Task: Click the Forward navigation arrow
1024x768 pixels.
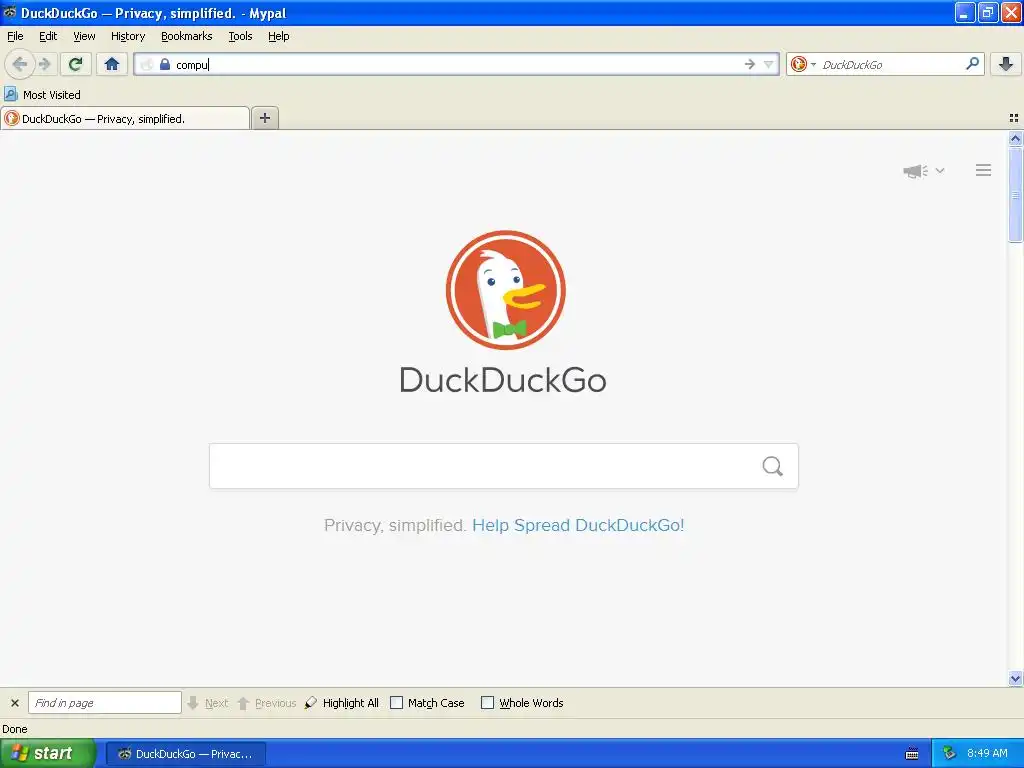Action: point(44,64)
